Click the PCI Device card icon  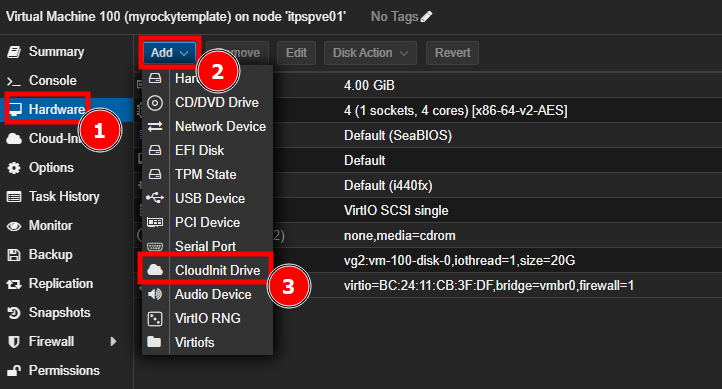point(155,222)
